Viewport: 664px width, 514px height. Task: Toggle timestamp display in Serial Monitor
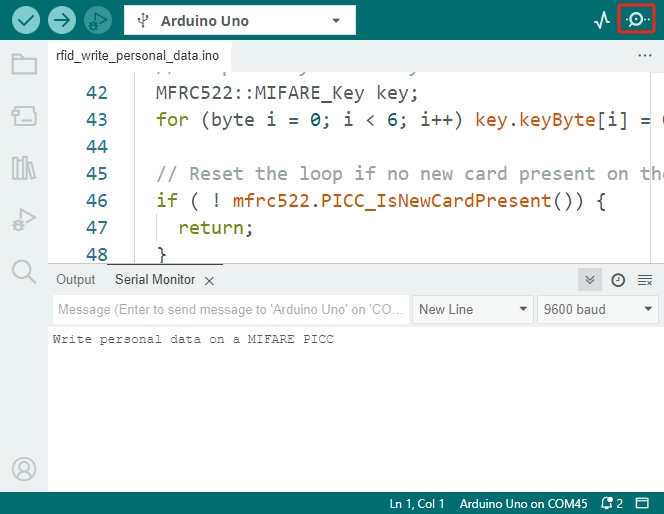[x=618, y=280]
